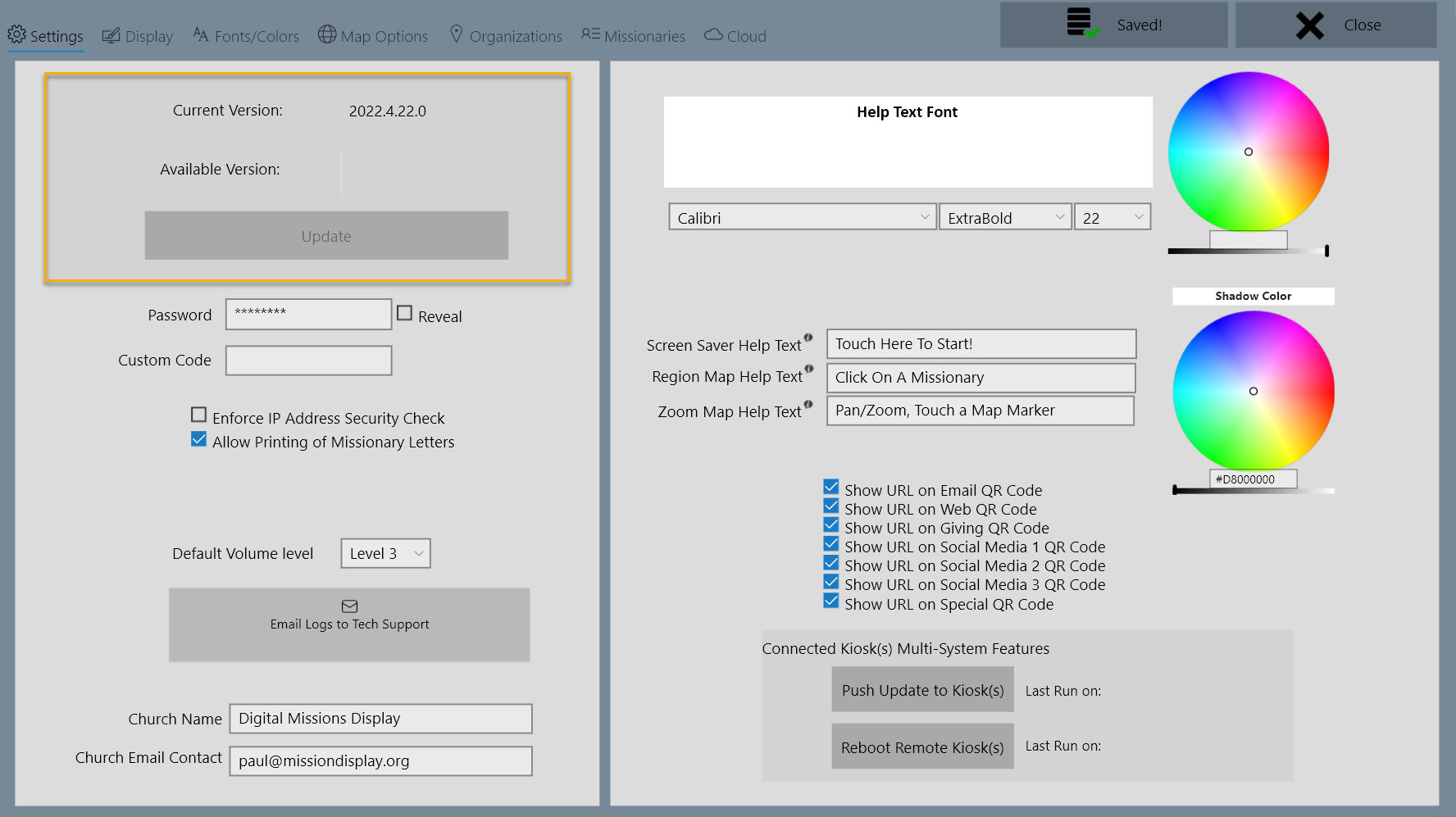Click the Display edit icon
Image resolution: width=1456 pixels, height=817 pixels.
tap(110, 34)
